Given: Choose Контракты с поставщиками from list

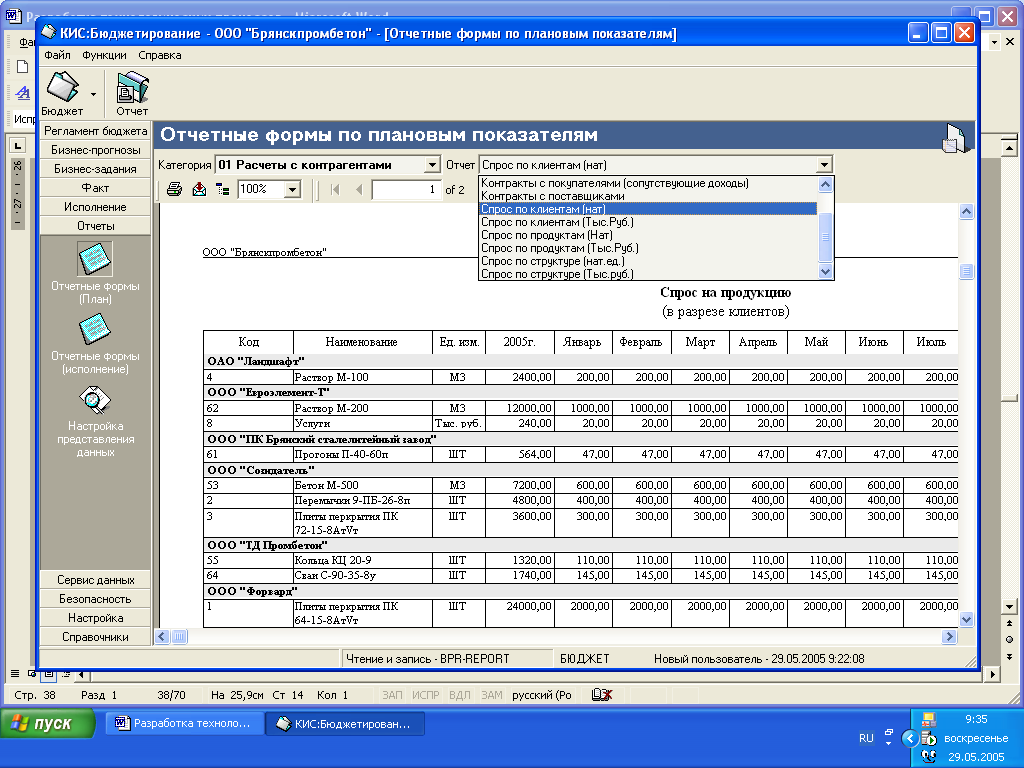Looking at the screenshot, I should (x=552, y=196).
